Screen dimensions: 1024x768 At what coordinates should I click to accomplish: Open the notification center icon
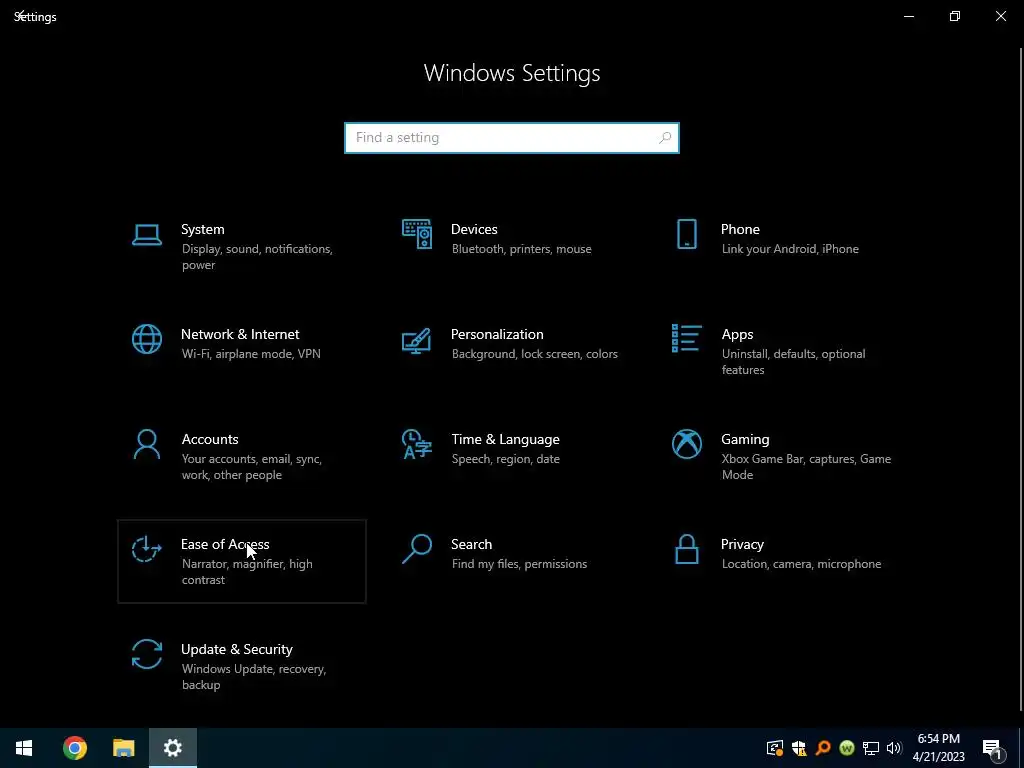(x=992, y=749)
